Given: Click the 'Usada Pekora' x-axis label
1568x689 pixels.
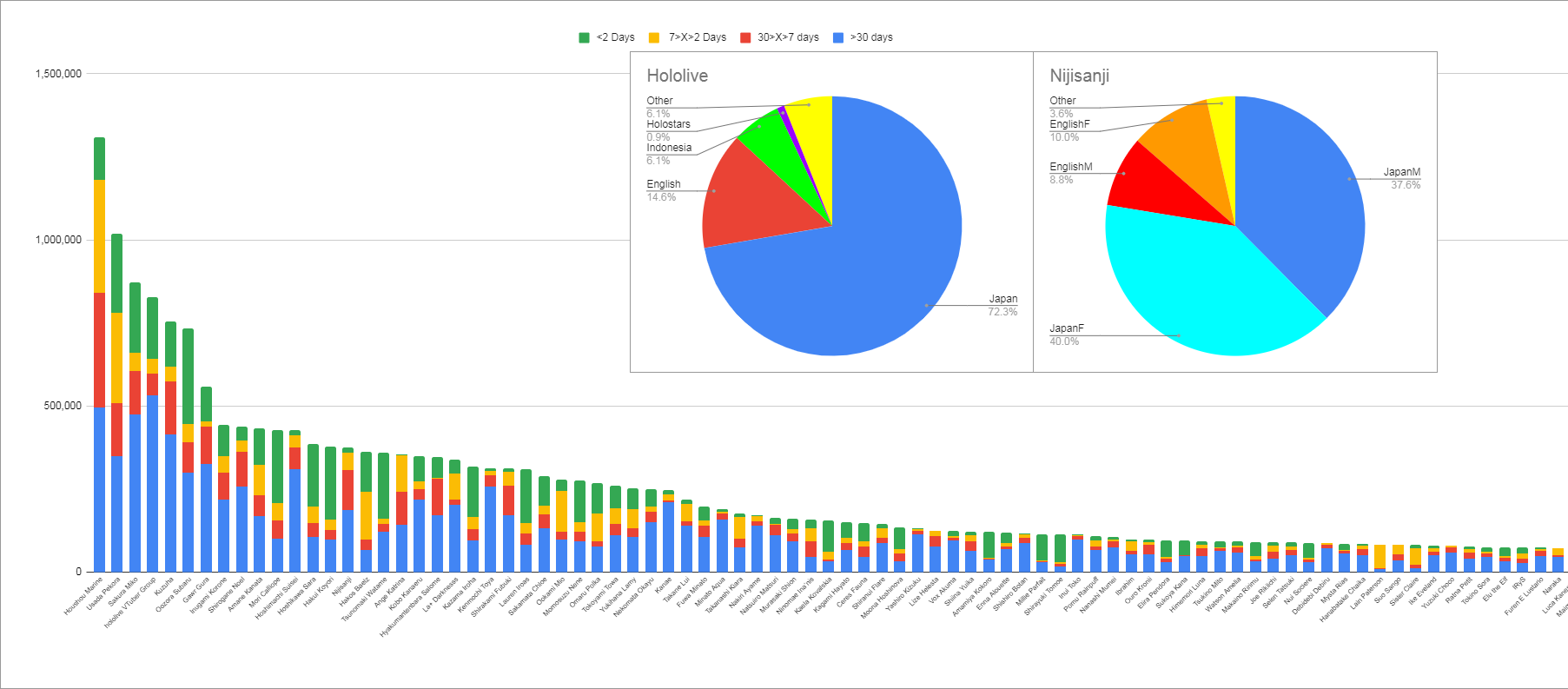Looking at the screenshot, I should point(103,593).
